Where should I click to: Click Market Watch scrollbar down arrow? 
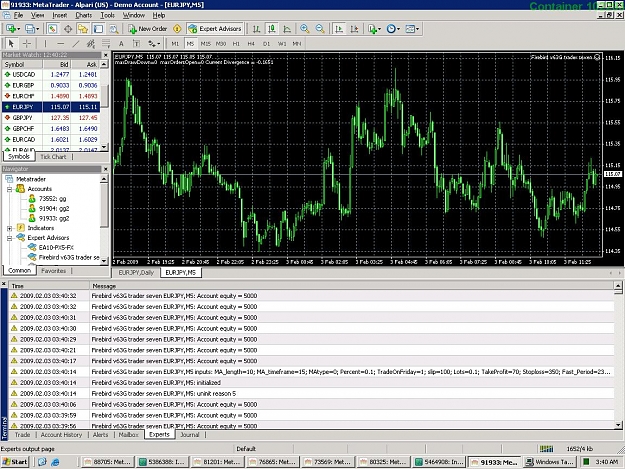tap(104, 147)
